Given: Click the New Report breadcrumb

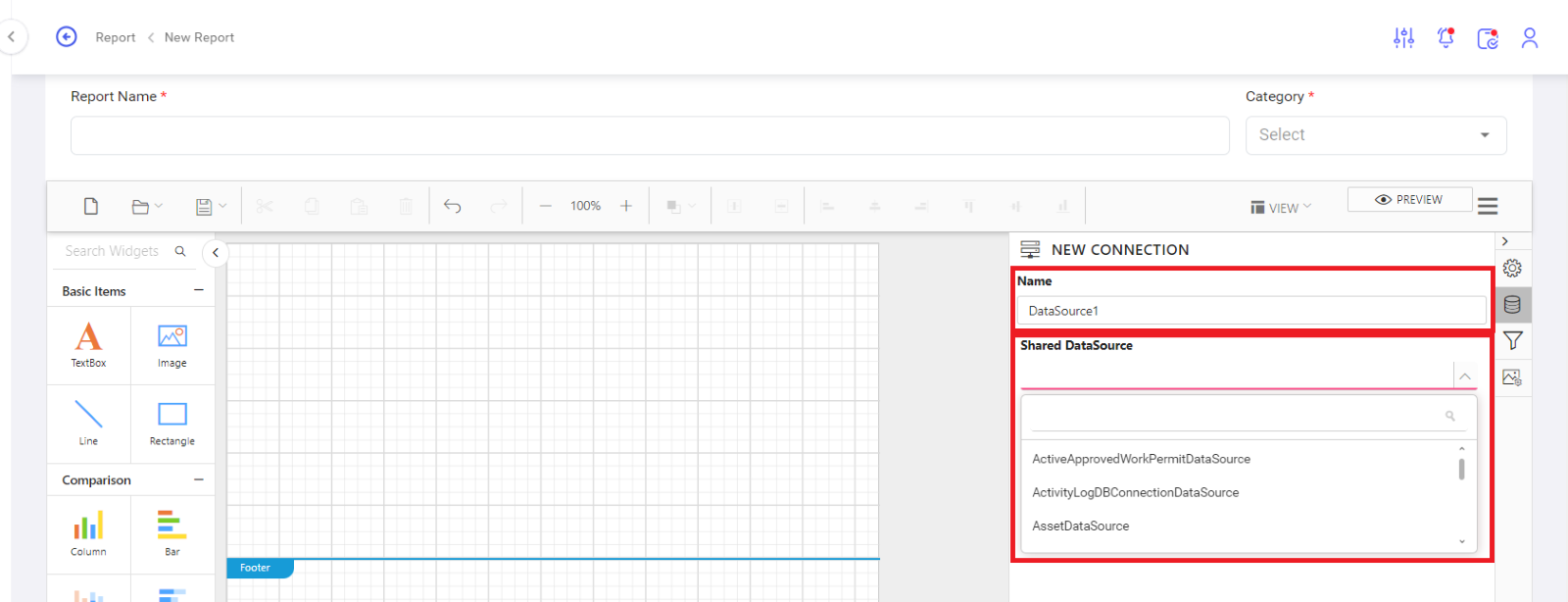Looking at the screenshot, I should [x=199, y=37].
